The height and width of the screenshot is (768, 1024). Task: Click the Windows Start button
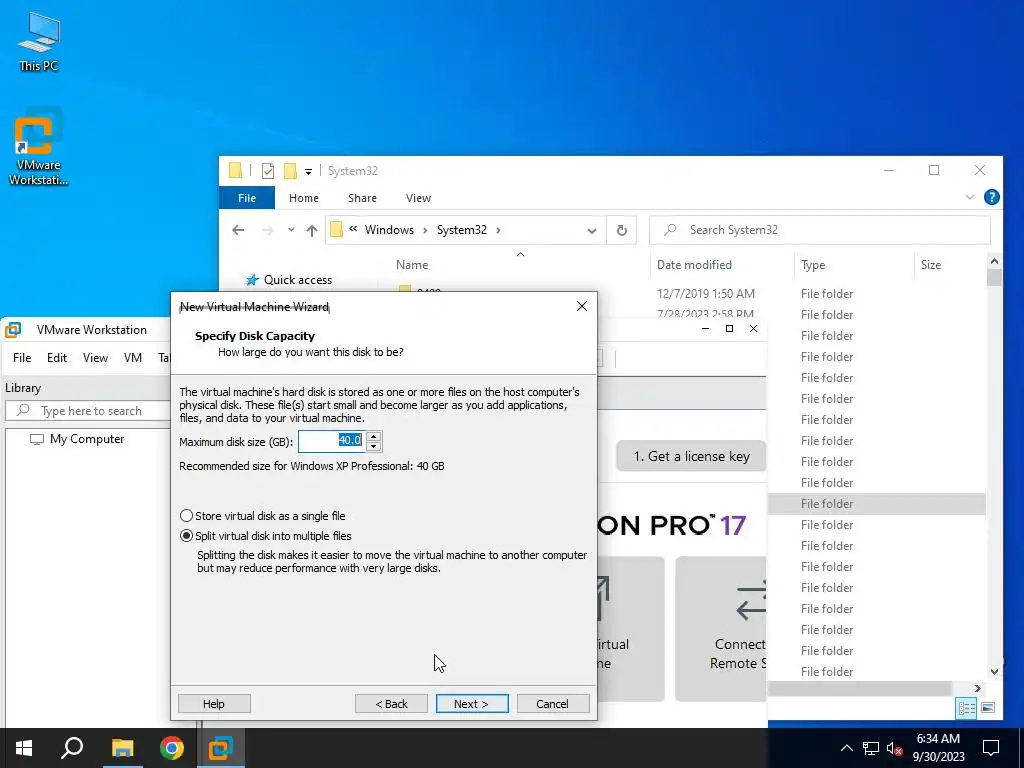pyautogui.click(x=24, y=748)
